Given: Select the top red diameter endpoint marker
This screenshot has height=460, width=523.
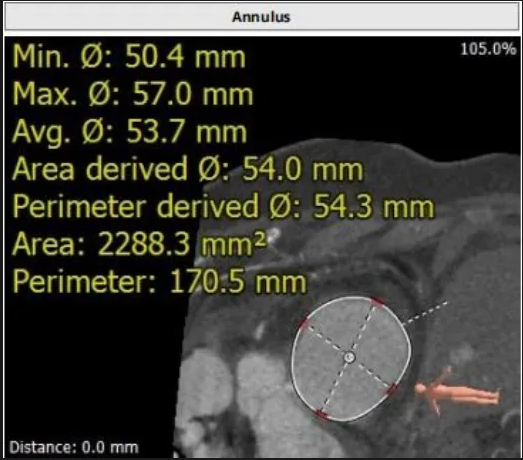Looking at the screenshot, I should click(378, 301).
